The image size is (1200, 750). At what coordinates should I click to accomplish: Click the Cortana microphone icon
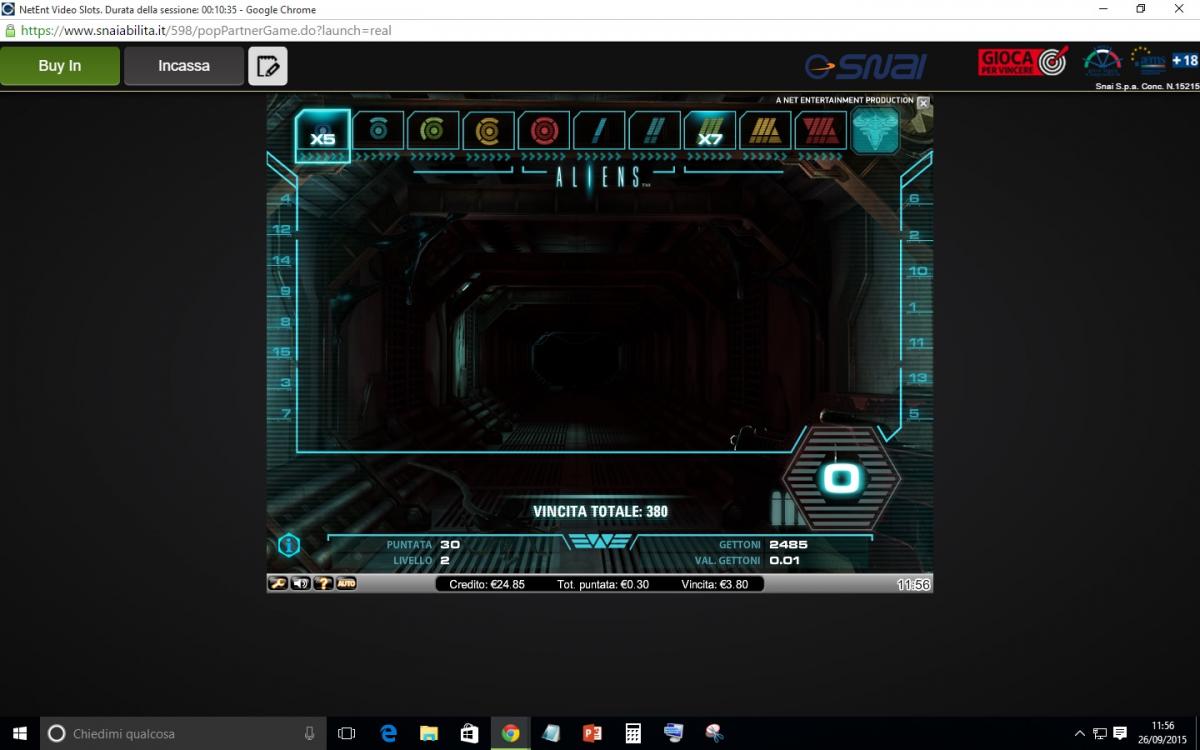[x=310, y=733]
